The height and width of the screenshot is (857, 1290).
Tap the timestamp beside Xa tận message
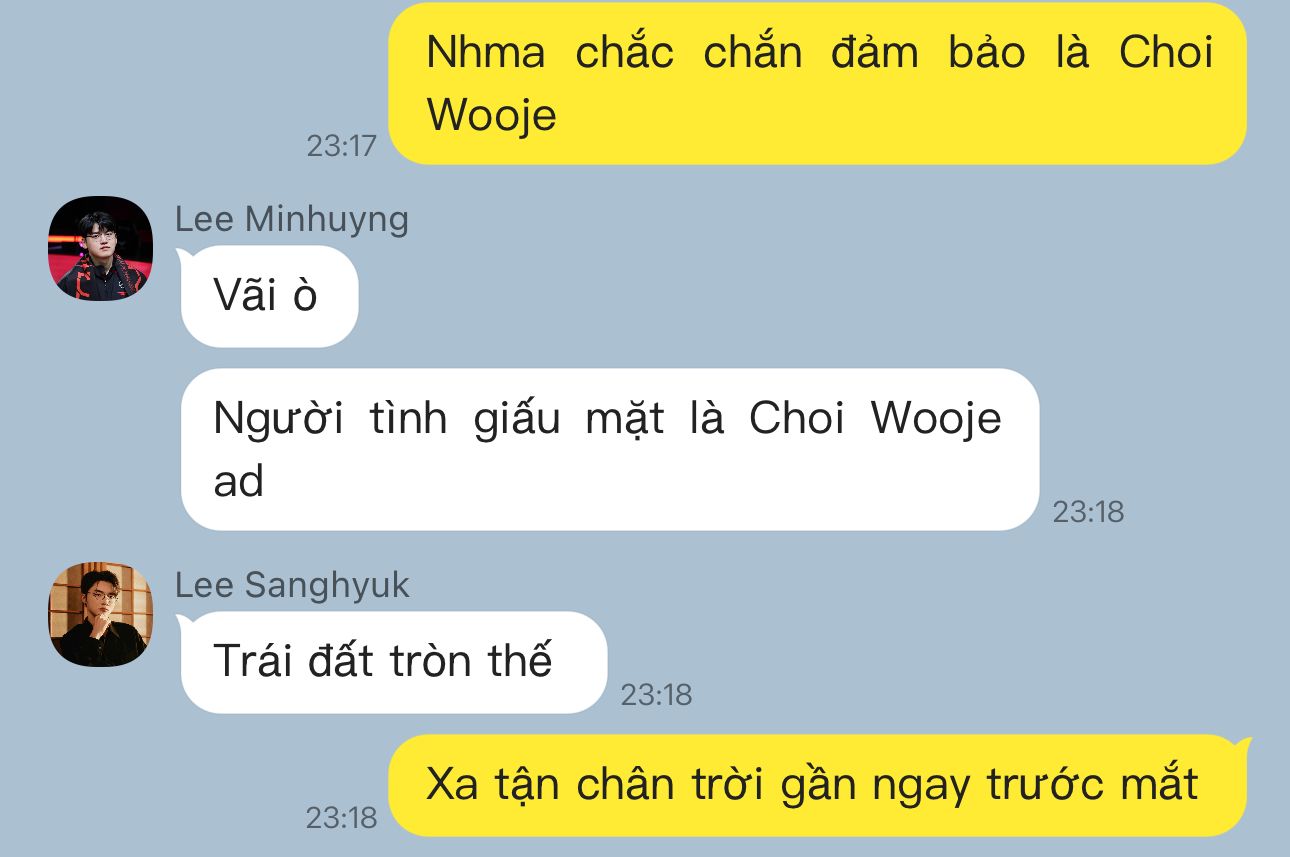[341, 818]
